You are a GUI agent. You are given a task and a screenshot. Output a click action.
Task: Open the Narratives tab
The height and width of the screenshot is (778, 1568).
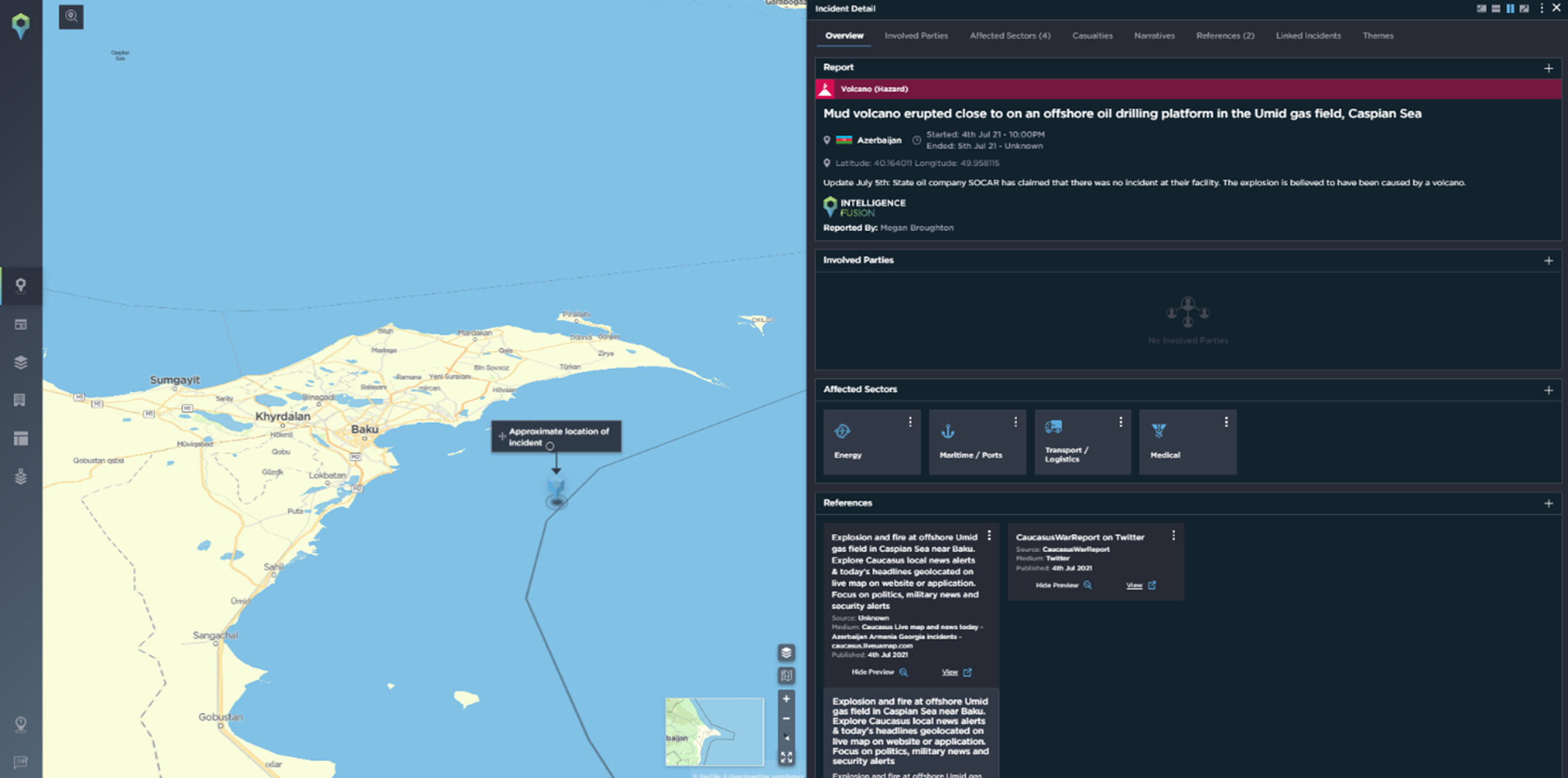pos(1154,35)
